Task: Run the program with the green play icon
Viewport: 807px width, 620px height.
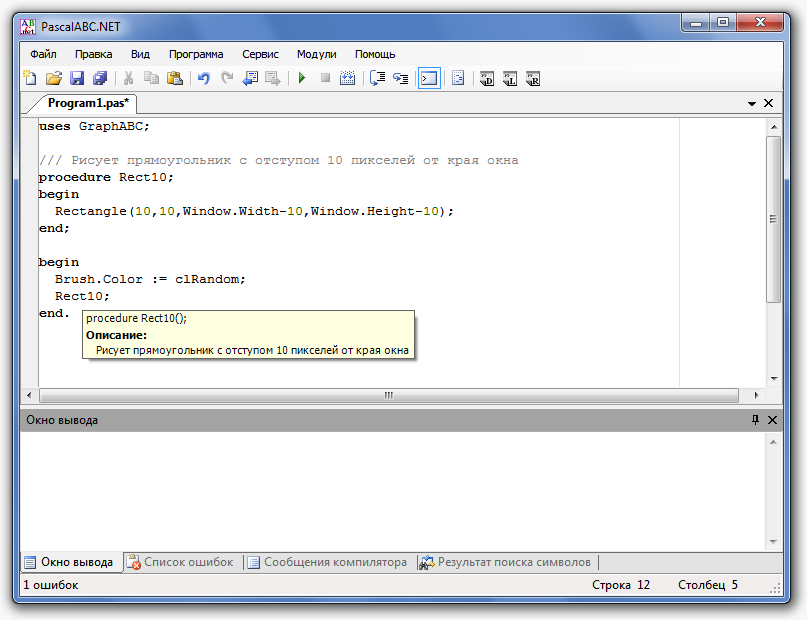Action: [x=301, y=78]
